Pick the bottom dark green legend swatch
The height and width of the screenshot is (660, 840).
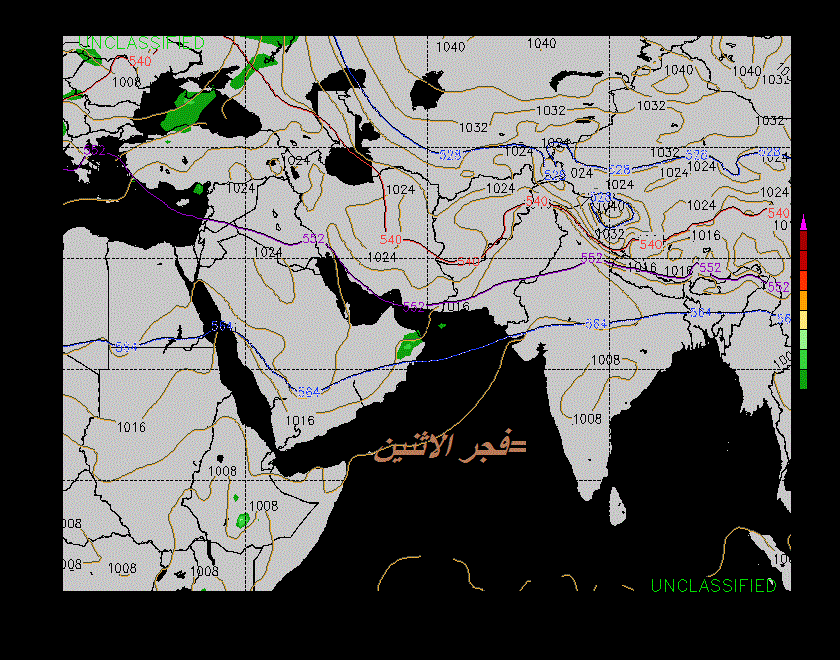coord(803,379)
